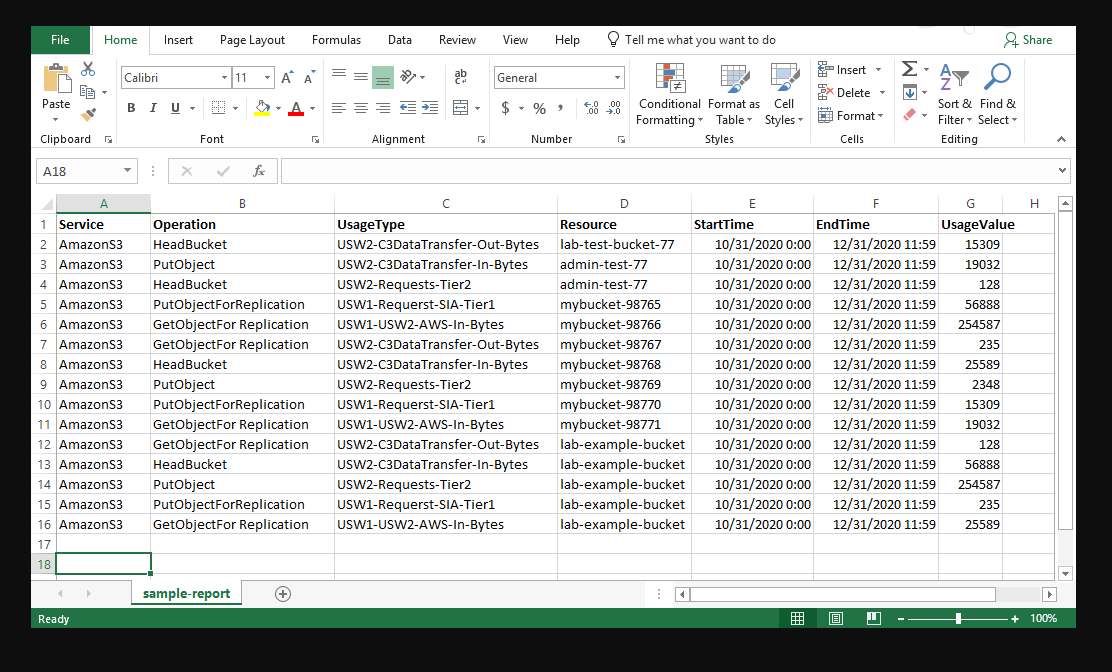
Task: Open Cell Styles dropdown
Action: click(x=784, y=94)
